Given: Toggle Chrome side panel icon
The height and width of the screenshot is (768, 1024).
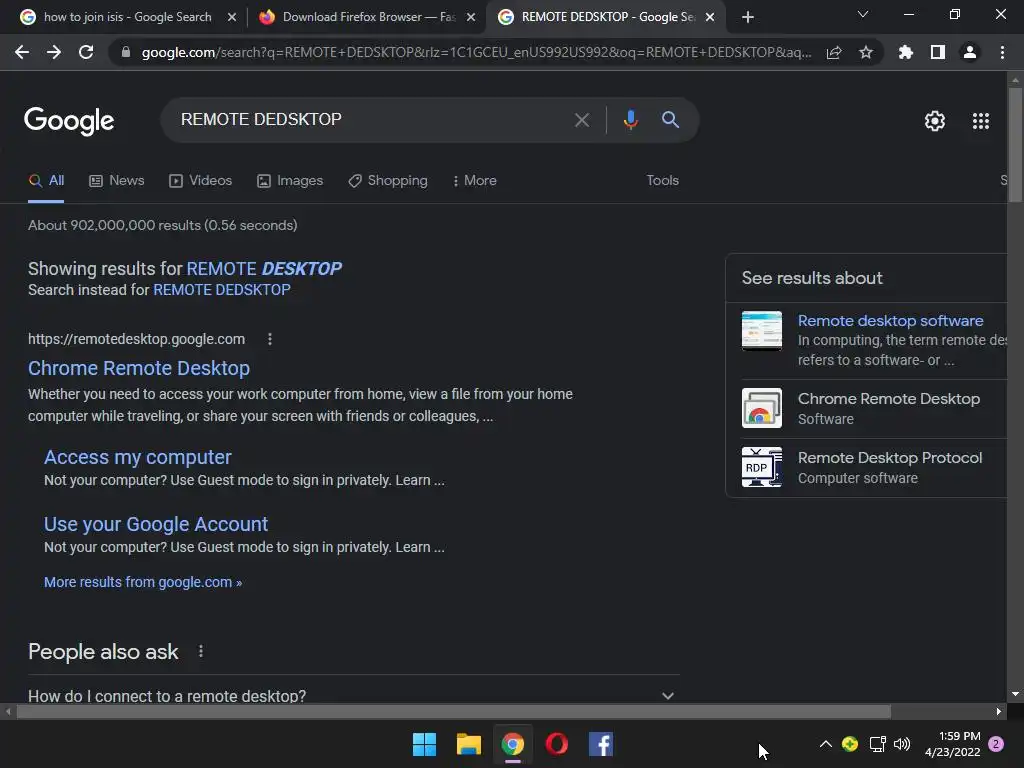Looking at the screenshot, I should click(938, 52).
